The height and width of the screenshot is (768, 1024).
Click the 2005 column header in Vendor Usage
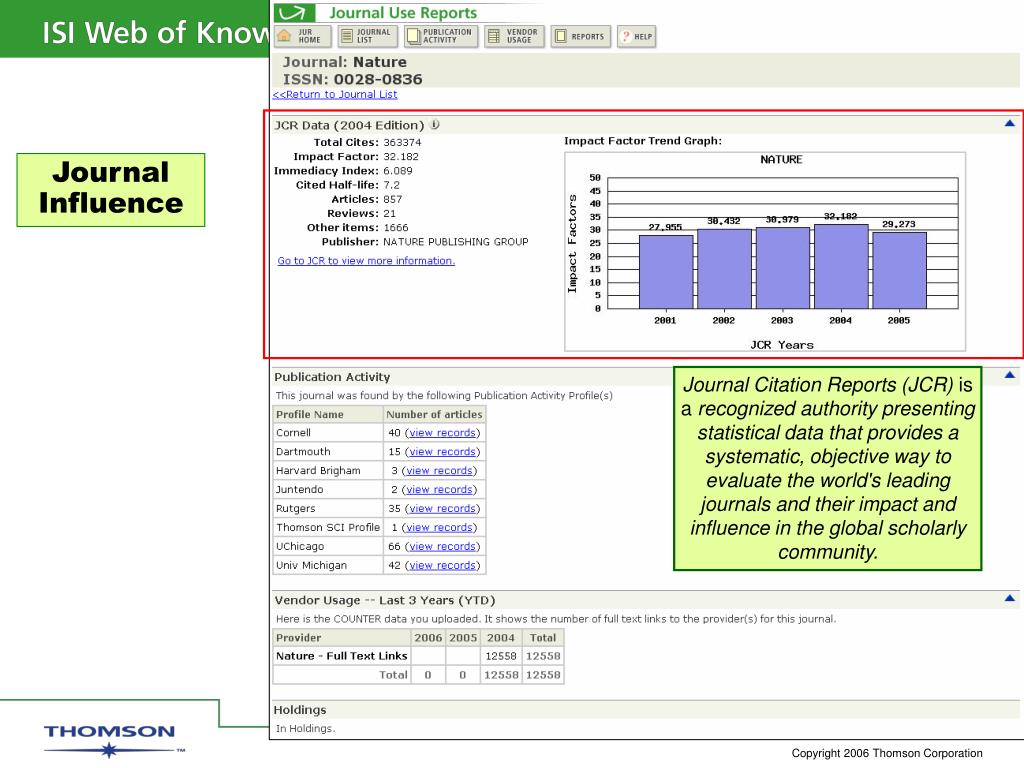pyautogui.click(x=462, y=637)
